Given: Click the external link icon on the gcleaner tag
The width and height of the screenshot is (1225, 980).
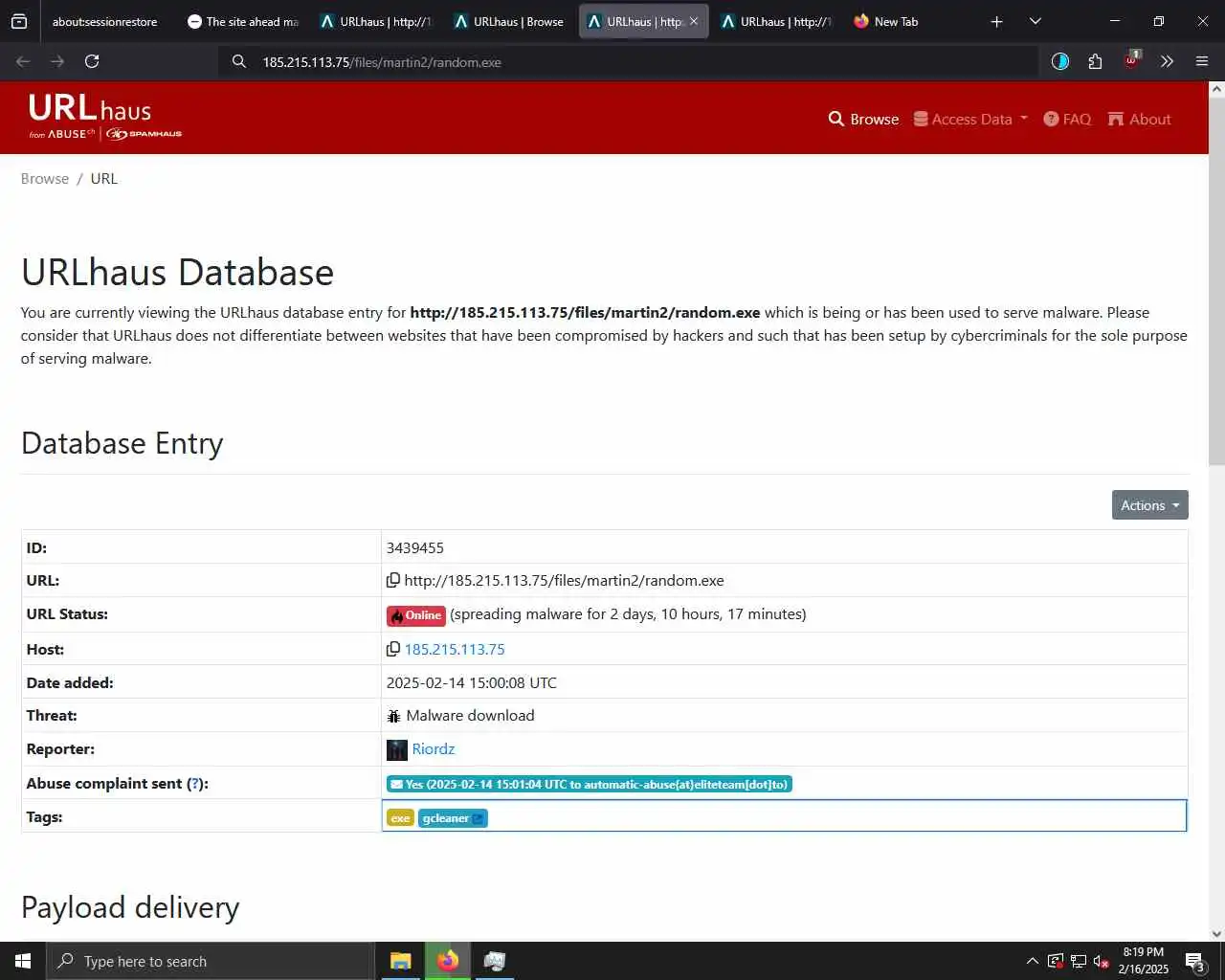Looking at the screenshot, I should point(478,818).
